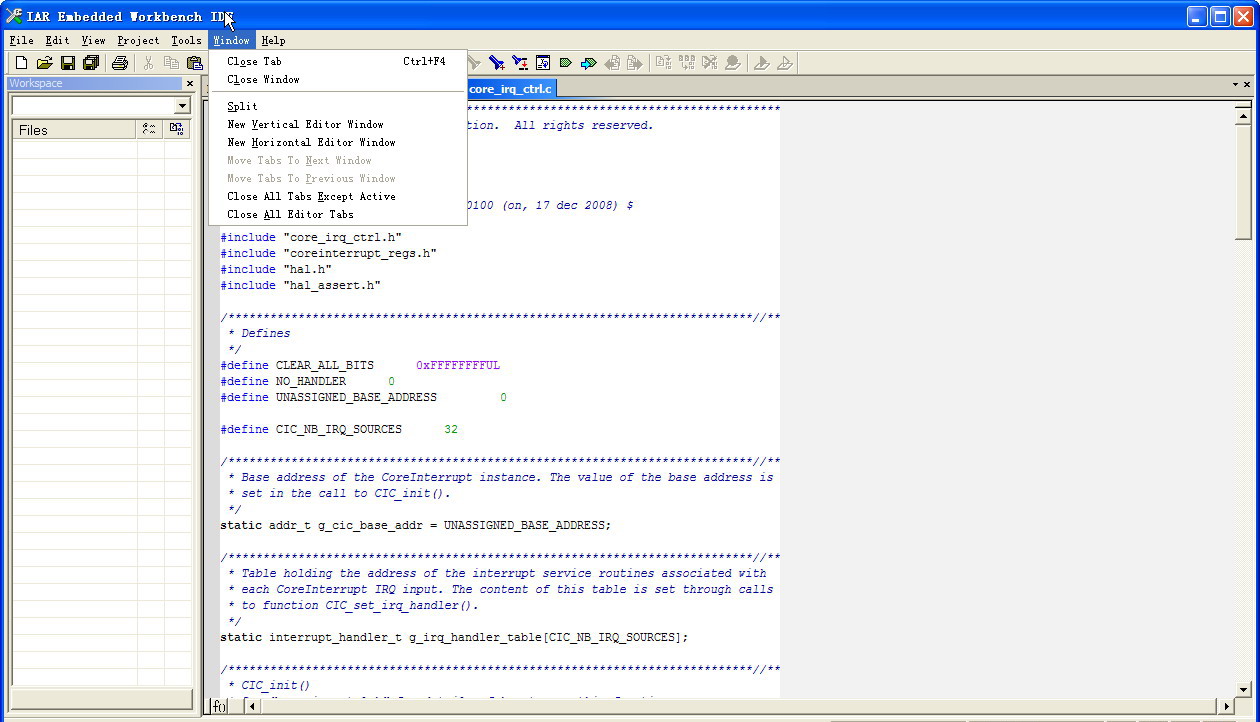Start Debug without Downloading

[785, 63]
